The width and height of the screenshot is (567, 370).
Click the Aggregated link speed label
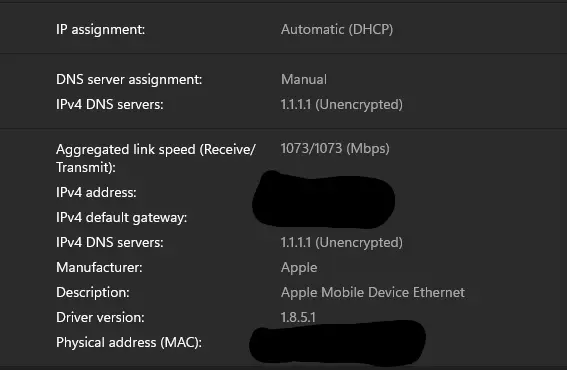[x=156, y=158]
